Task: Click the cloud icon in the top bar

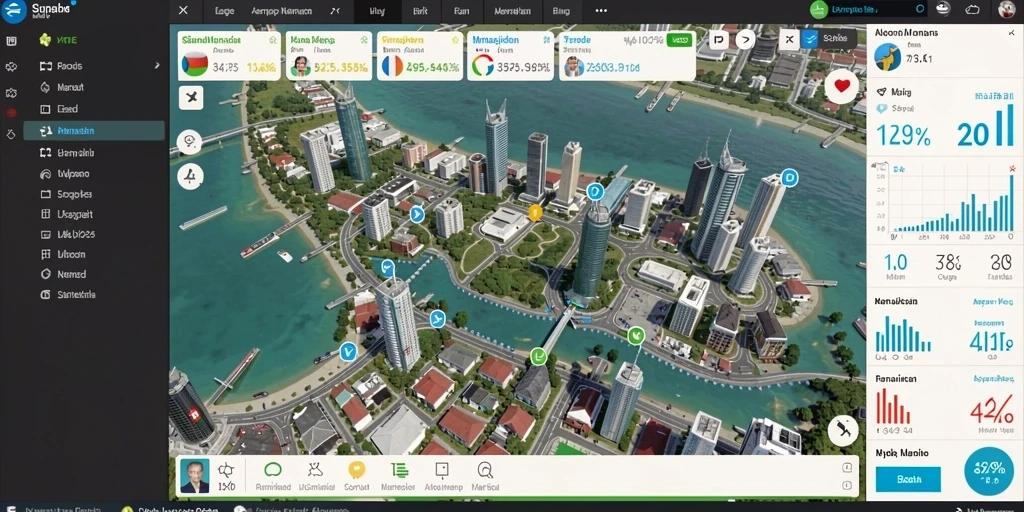Action: (x=973, y=9)
